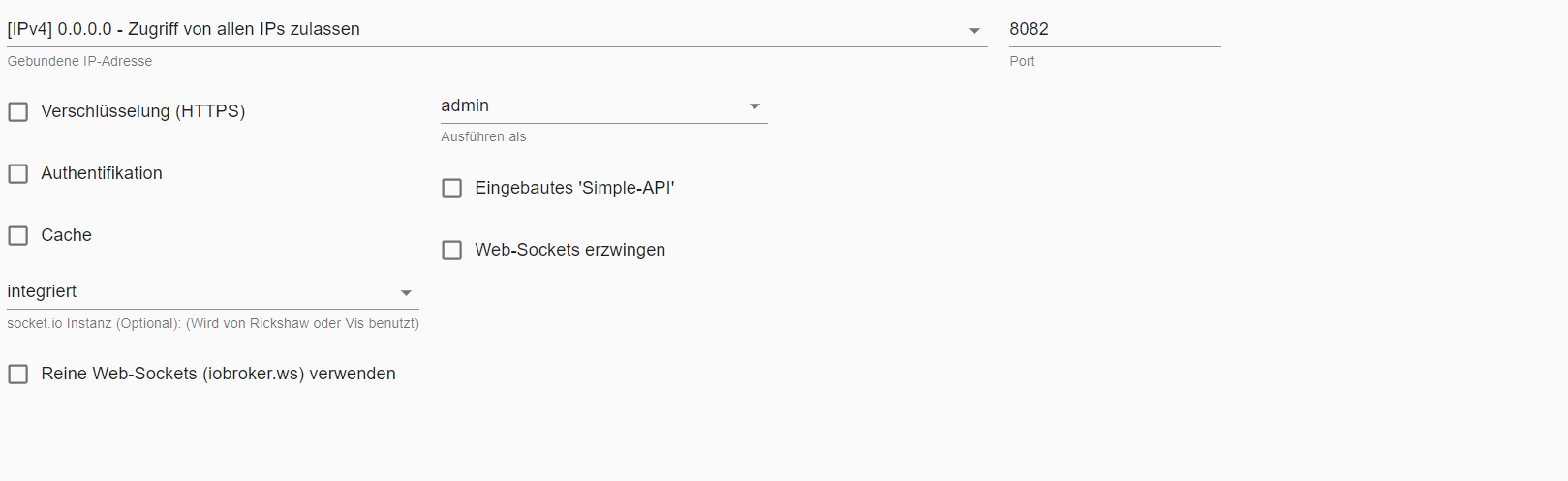Enable Eingebautes 'Simple-API' checkbox
The height and width of the screenshot is (481, 1568).
pos(452,189)
